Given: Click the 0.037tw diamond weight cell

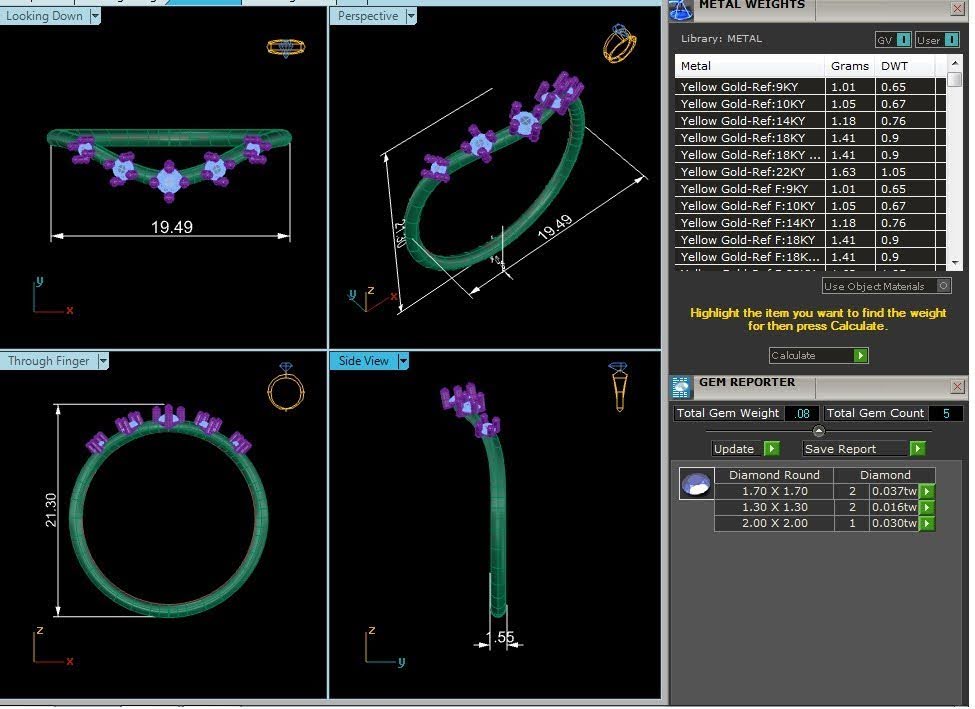Looking at the screenshot, I should pyautogui.click(x=894, y=491).
